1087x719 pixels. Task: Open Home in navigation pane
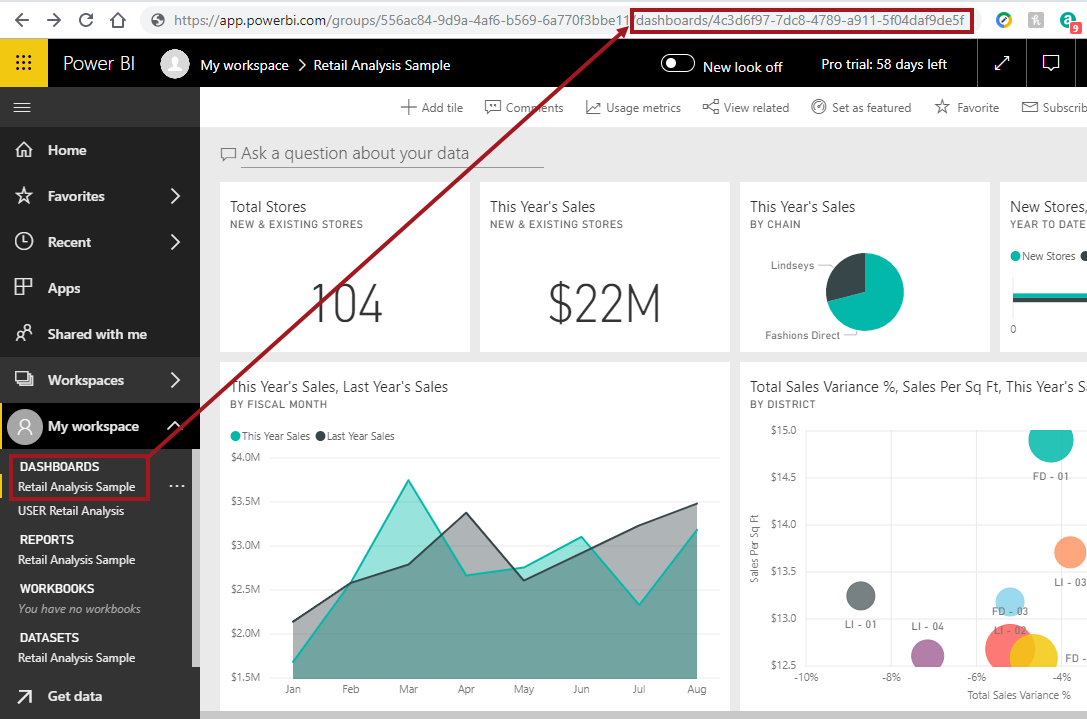(x=66, y=150)
